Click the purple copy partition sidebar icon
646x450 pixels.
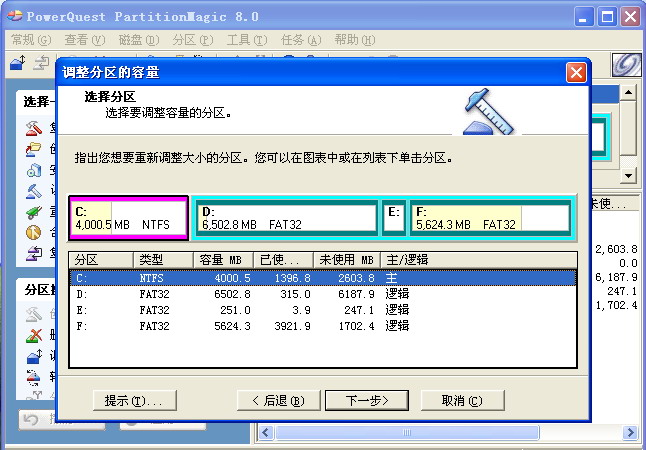click(x=33, y=253)
